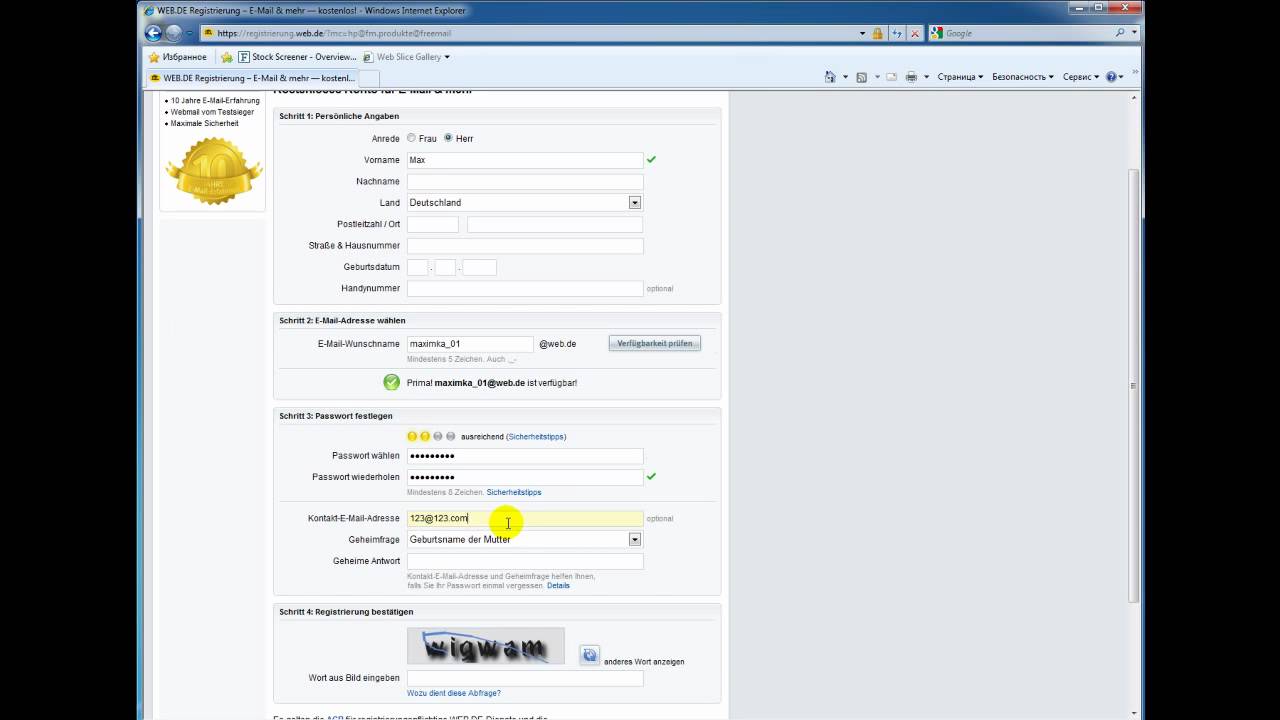Click the Home icon in command bar
Screen dimensions: 1280x720
point(830,77)
